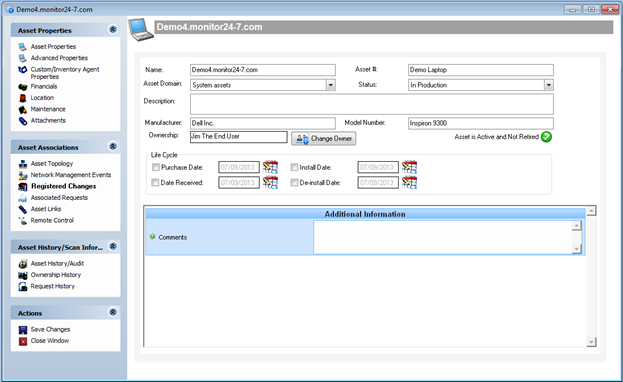Click the Install Date field
The image size is (623, 382).
point(378,167)
